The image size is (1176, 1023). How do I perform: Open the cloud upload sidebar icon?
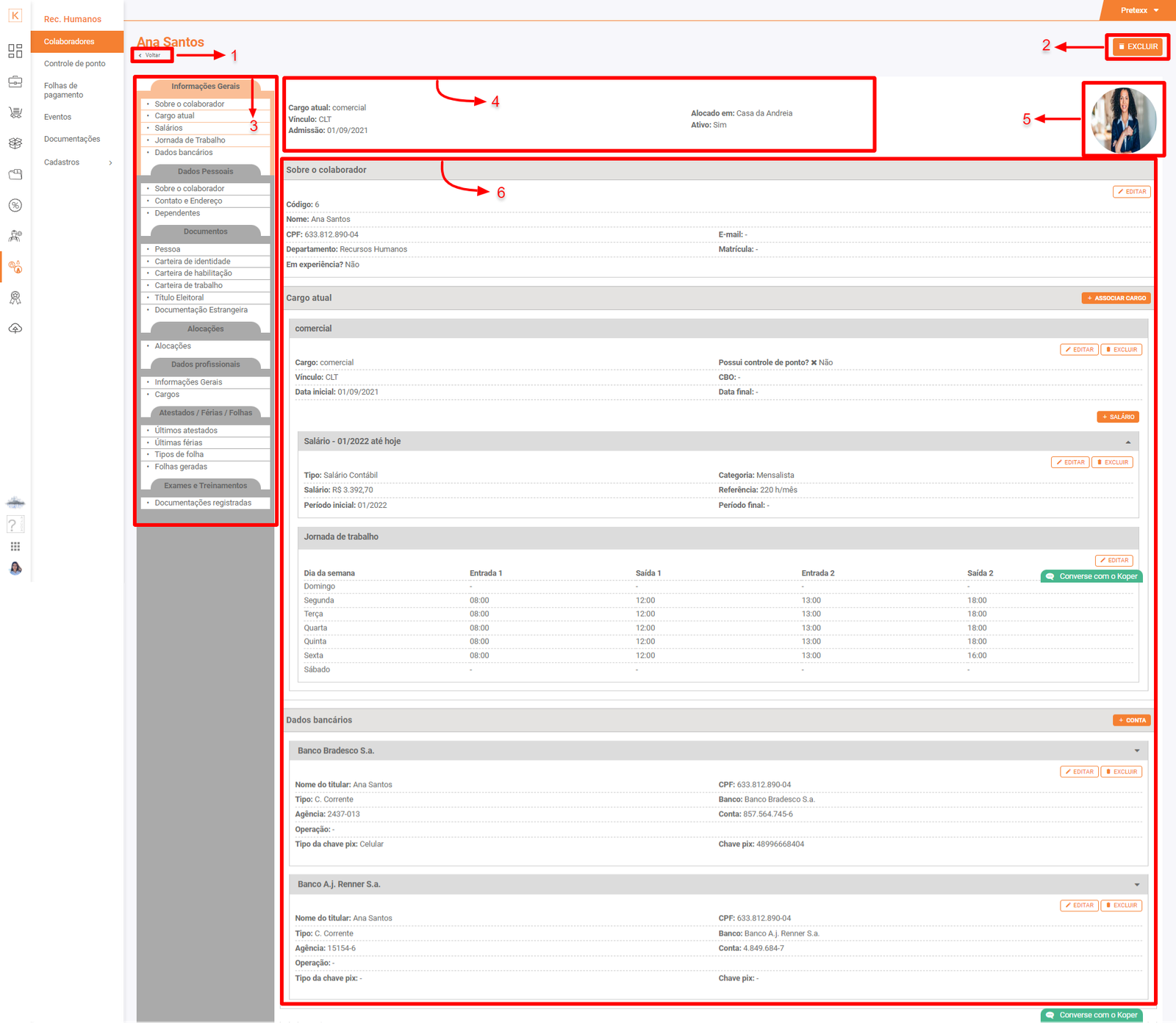[15, 329]
